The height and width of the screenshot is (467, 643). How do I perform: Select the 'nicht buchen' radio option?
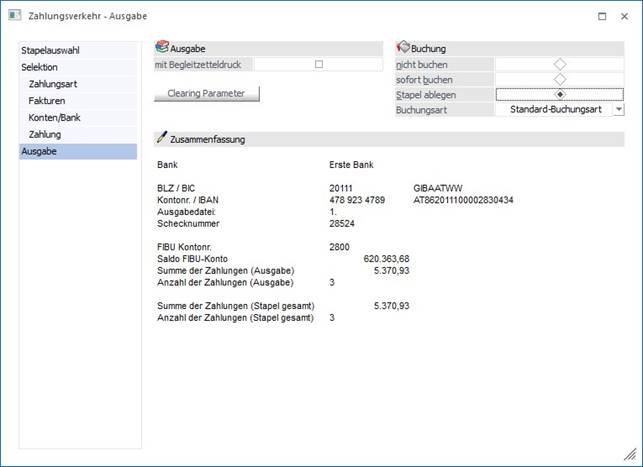click(559, 64)
